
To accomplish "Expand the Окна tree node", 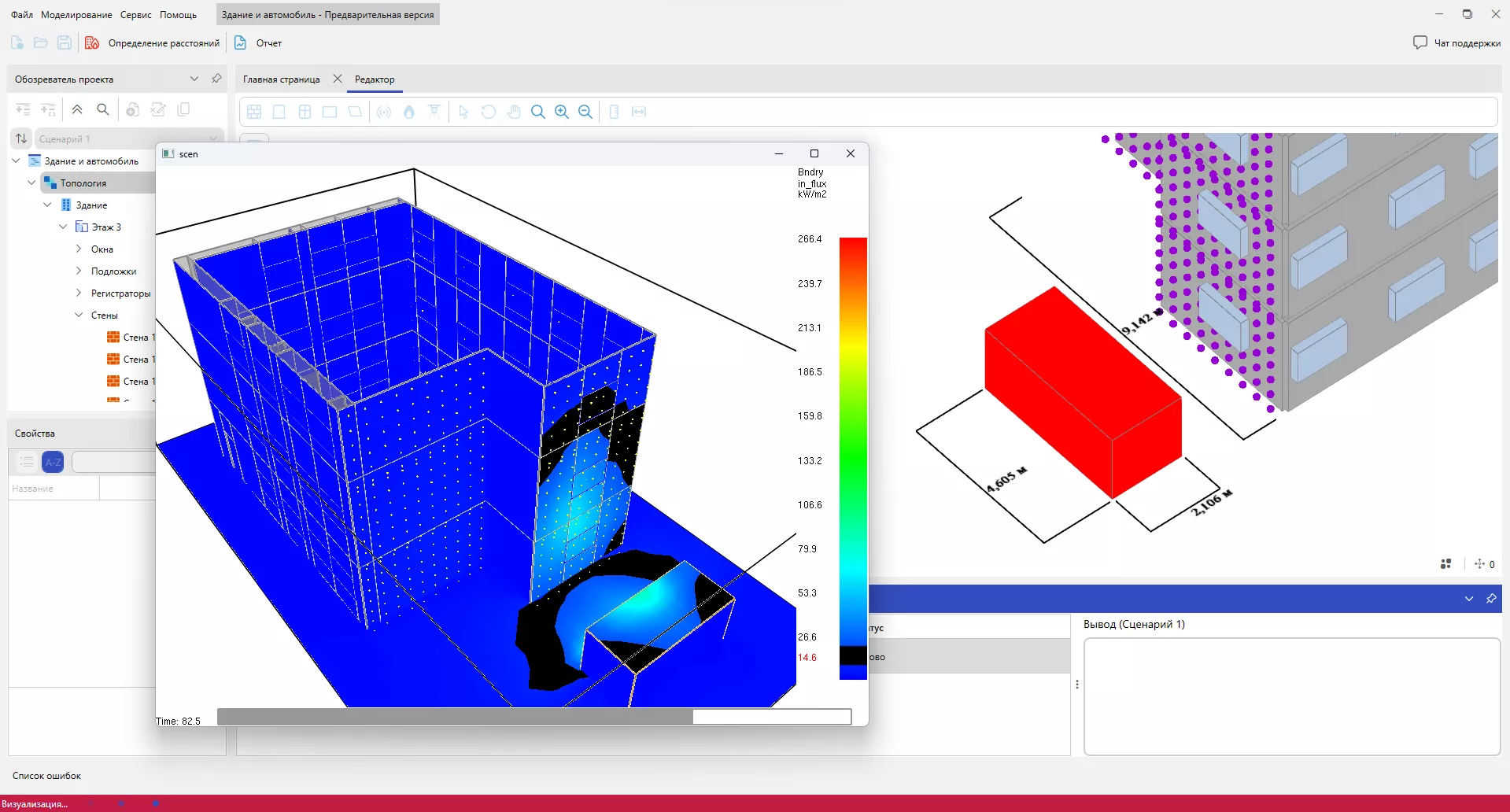I will click(x=79, y=249).
